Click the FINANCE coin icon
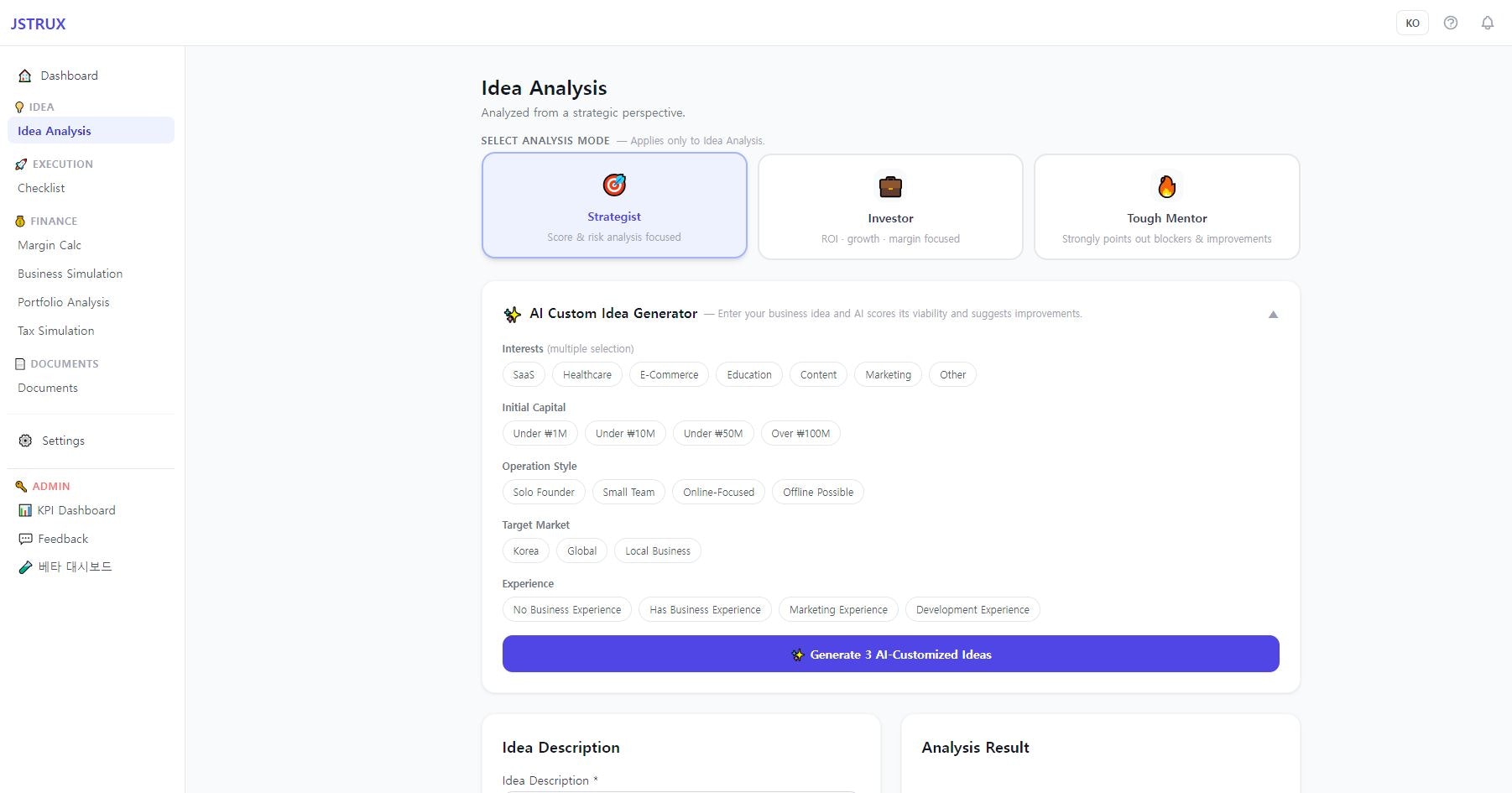This screenshot has width=1512, height=793. pyautogui.click(x=19, y=221)
